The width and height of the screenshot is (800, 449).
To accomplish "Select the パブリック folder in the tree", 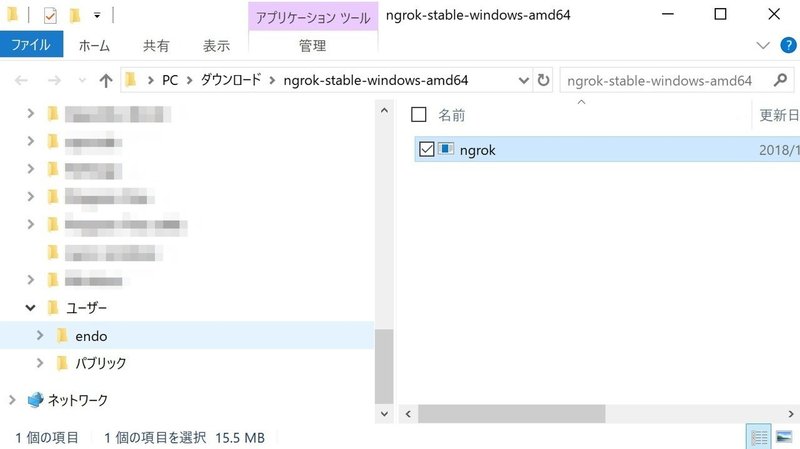I will tap(101, 363).
